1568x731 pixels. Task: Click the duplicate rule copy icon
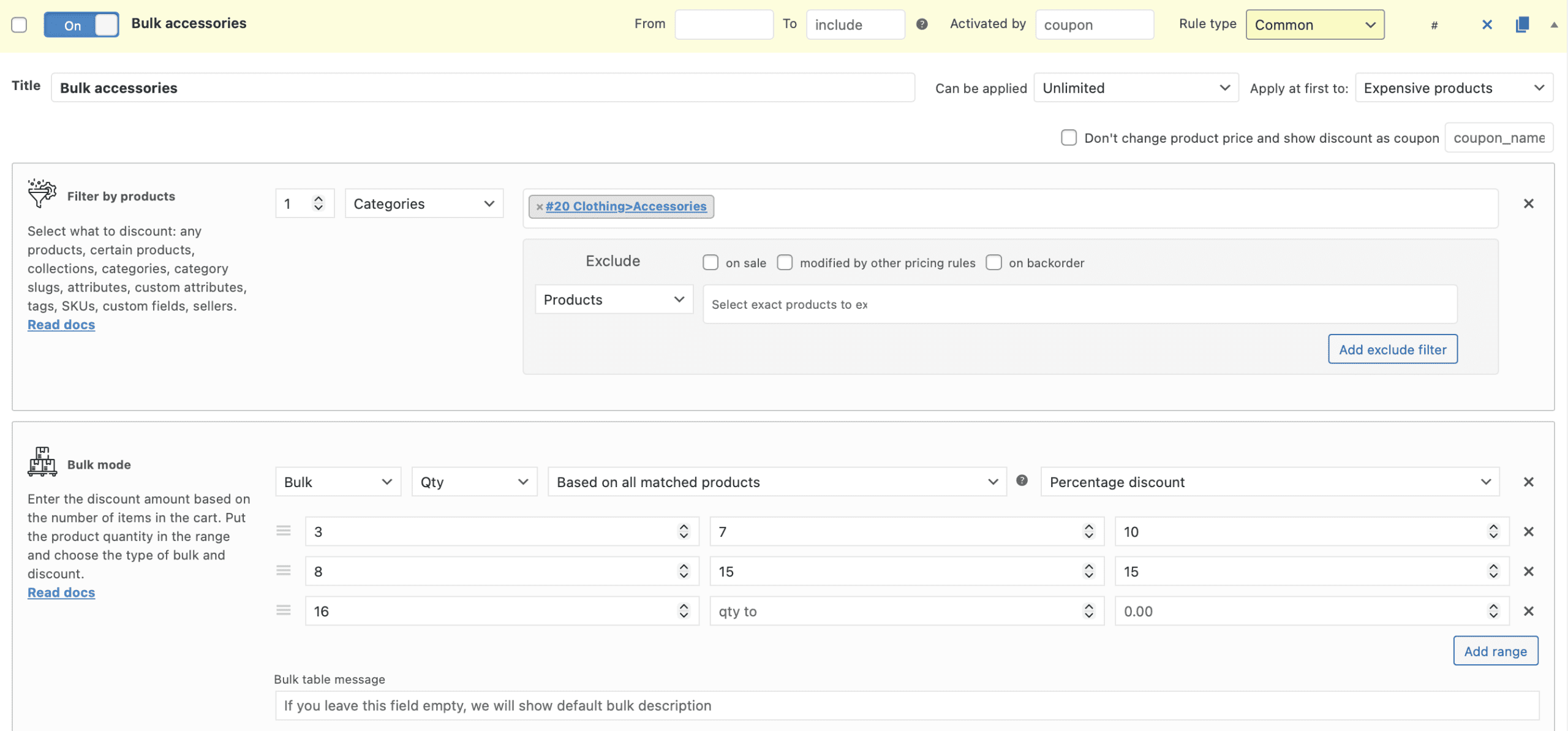coord(1522,25)
